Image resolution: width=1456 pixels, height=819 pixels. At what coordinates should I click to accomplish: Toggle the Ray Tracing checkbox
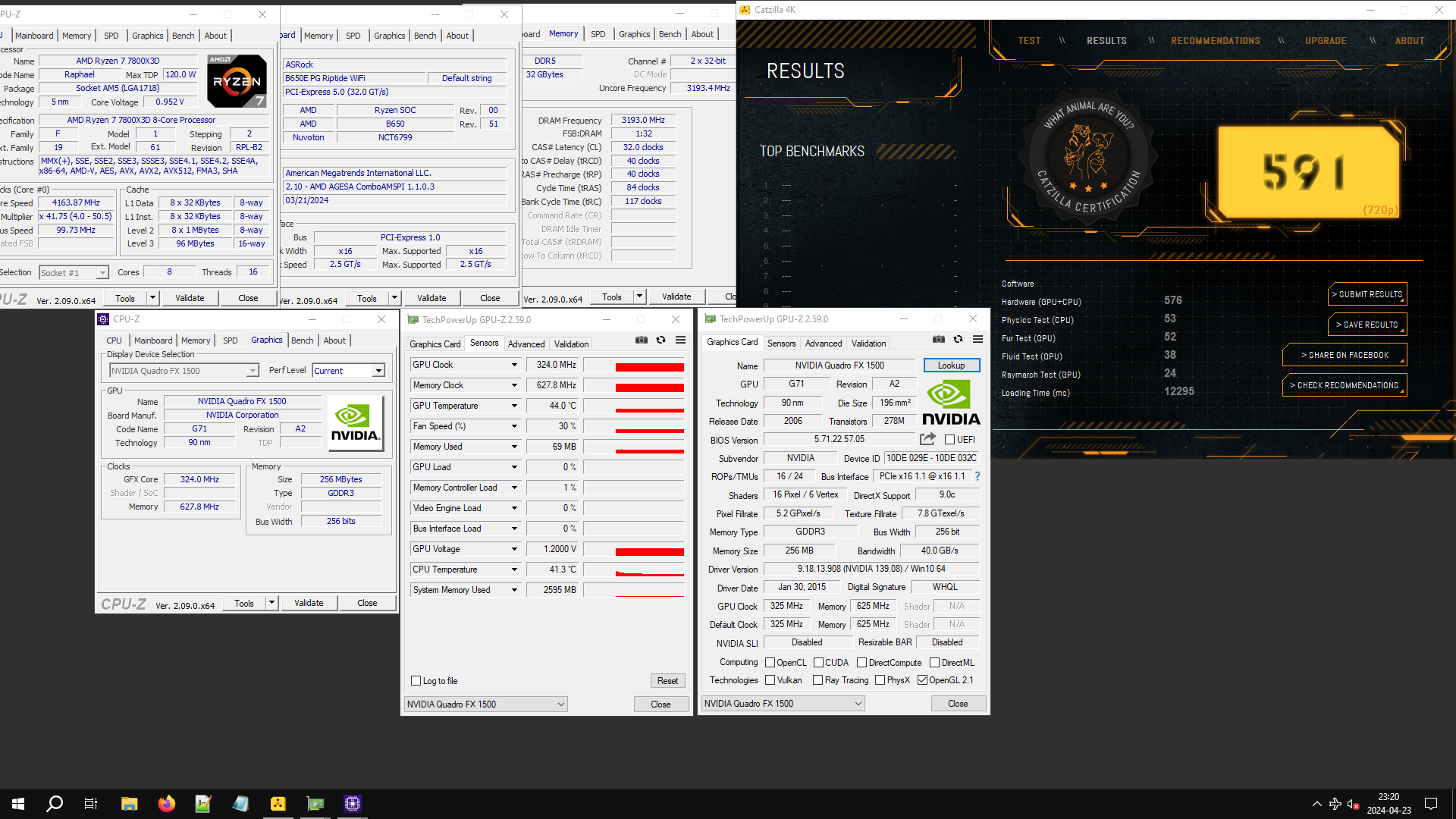click(818, 680)
